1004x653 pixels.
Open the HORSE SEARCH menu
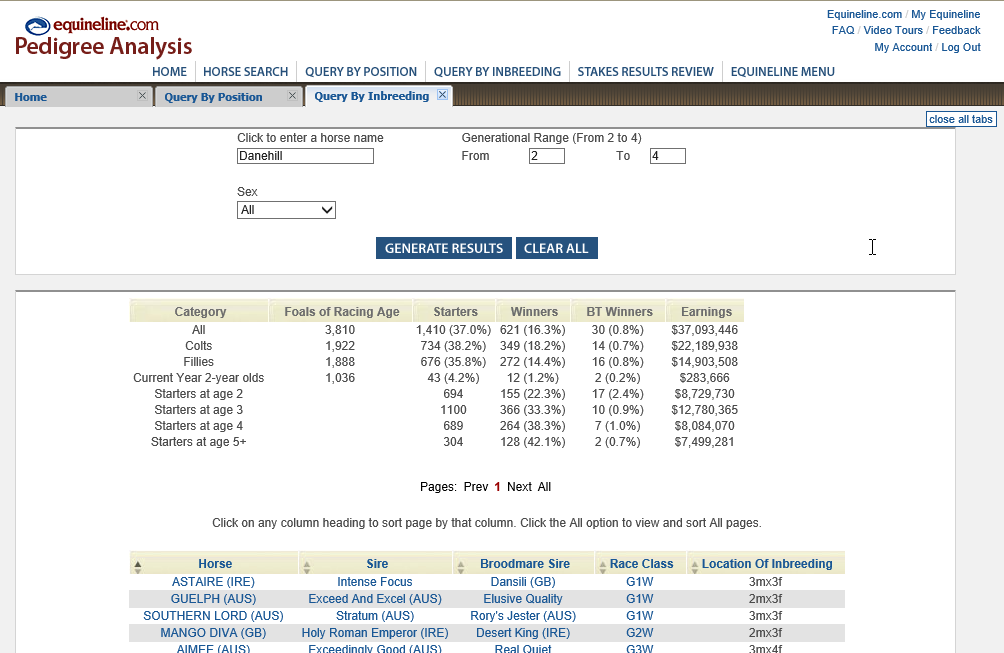pyautogui.click(x=245, y=72)
